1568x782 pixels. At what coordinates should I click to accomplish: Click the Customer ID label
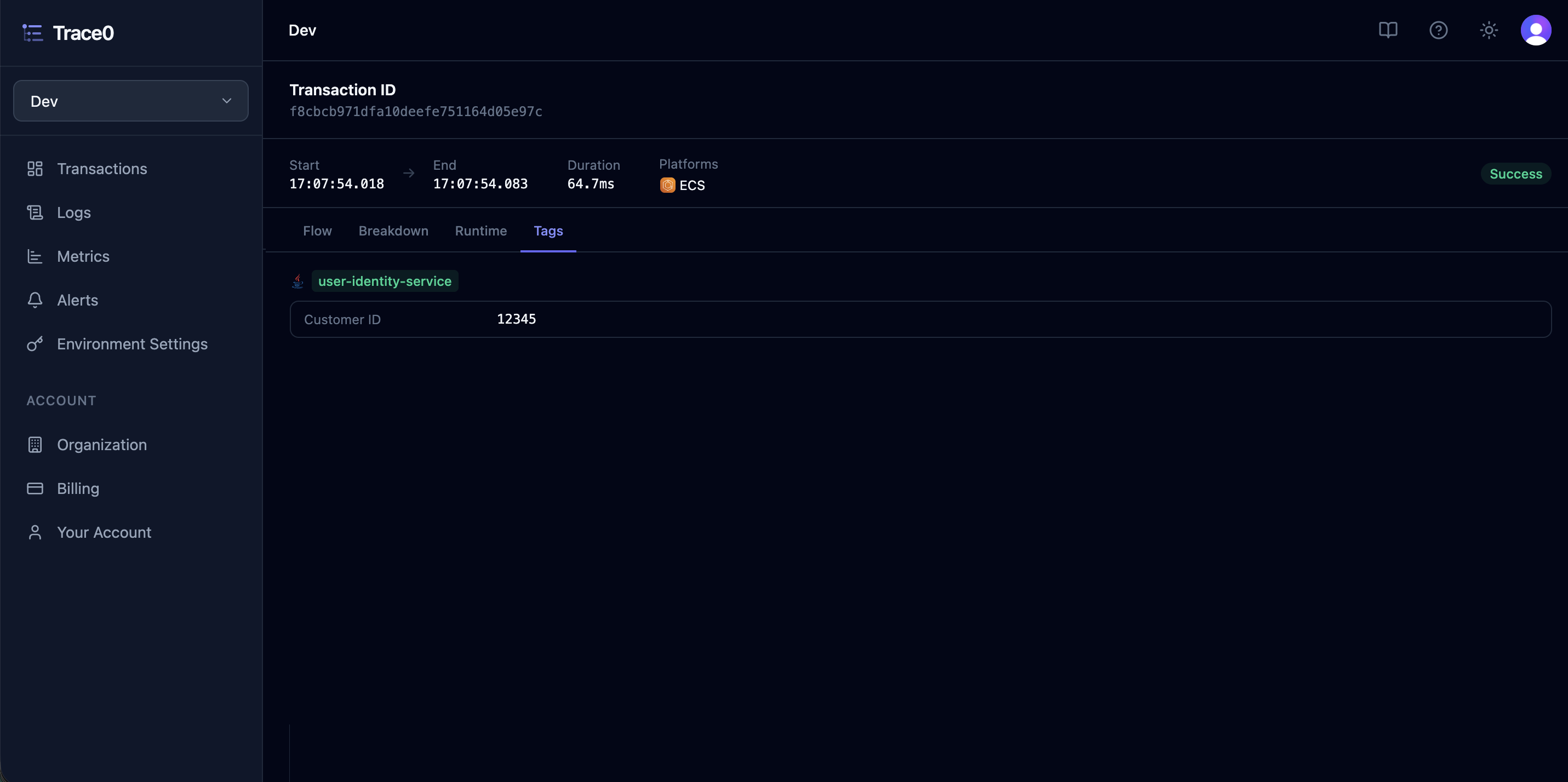pos(342,319)
